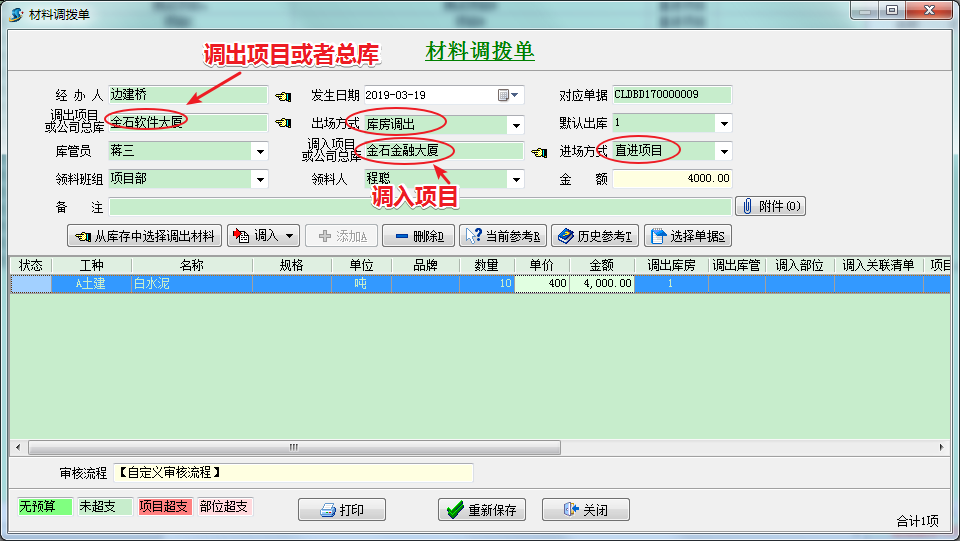
Task: Open 当前参考R reference
Action: 503,236
